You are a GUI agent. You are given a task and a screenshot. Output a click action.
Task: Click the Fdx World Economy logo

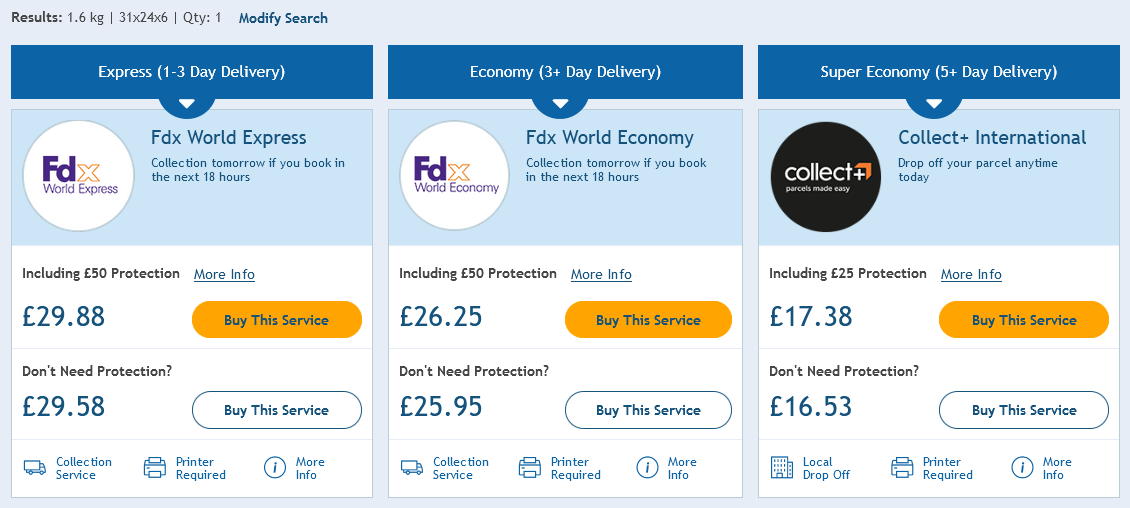pos(455,176)
